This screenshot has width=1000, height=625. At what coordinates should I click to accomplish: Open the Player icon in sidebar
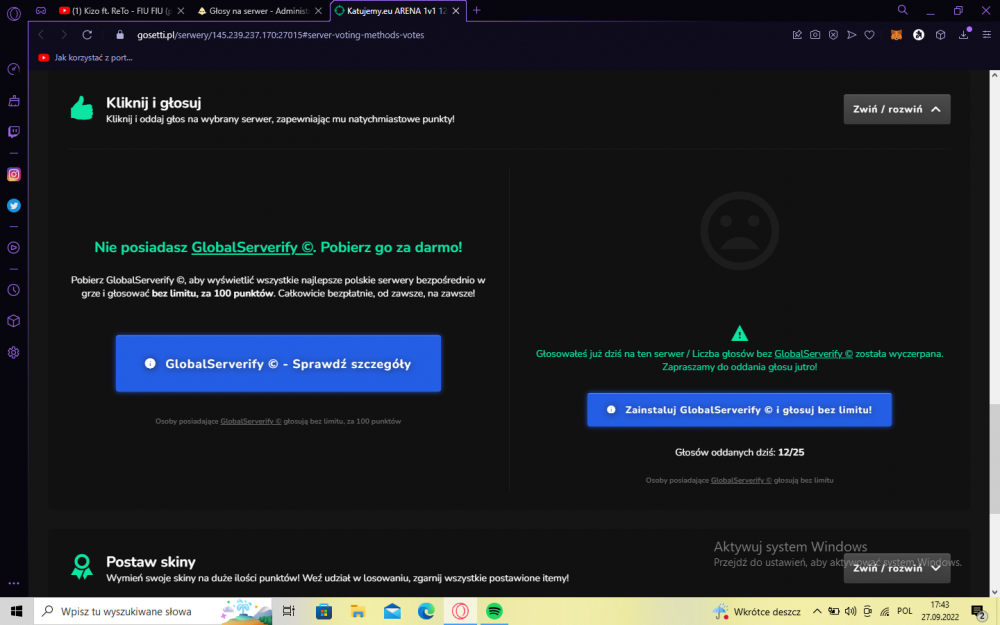click(13, 247)
